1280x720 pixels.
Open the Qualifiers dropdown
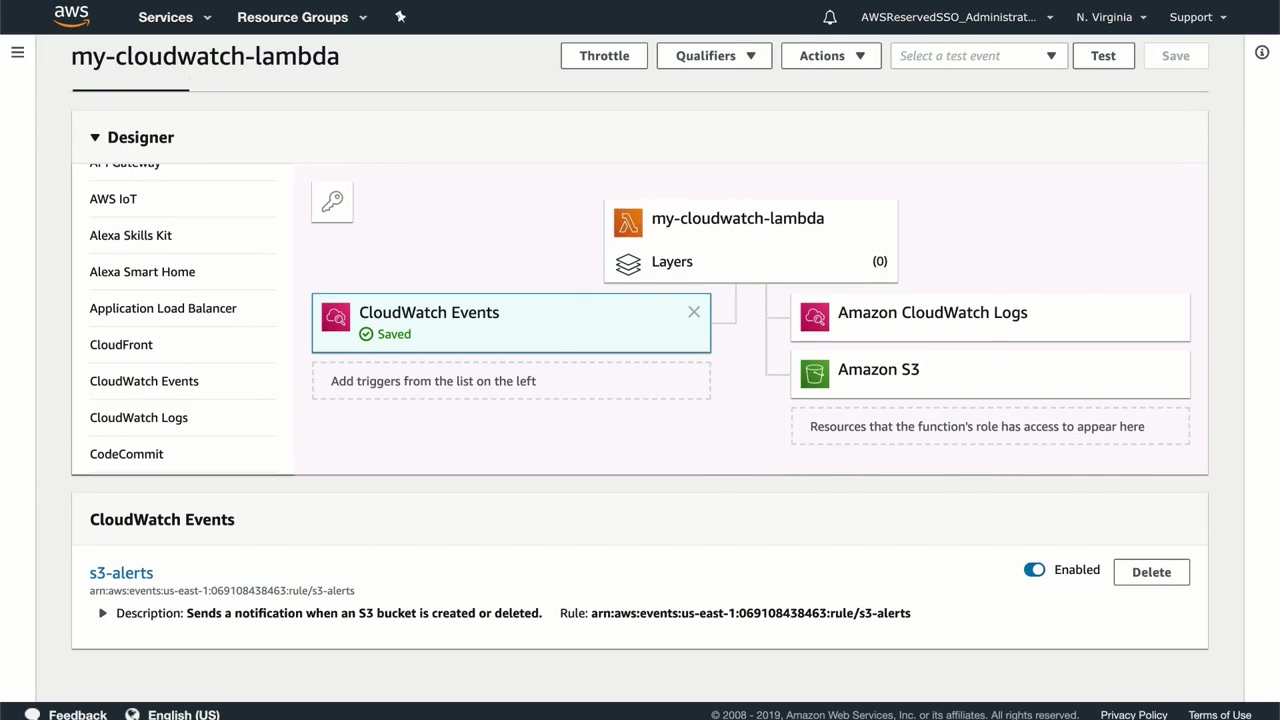click(714, 56)
